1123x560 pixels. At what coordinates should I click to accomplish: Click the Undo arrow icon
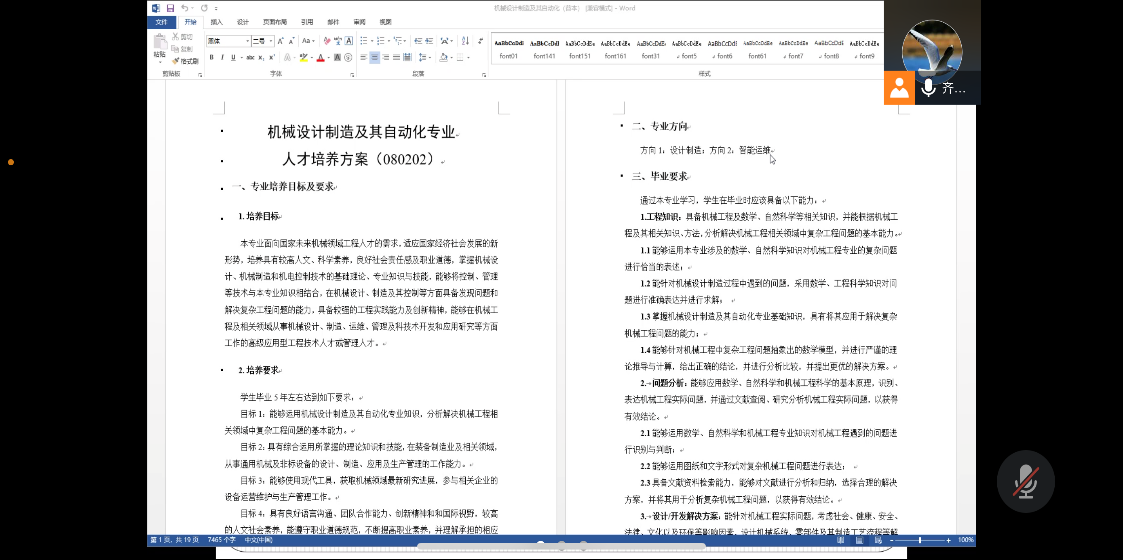185,8
